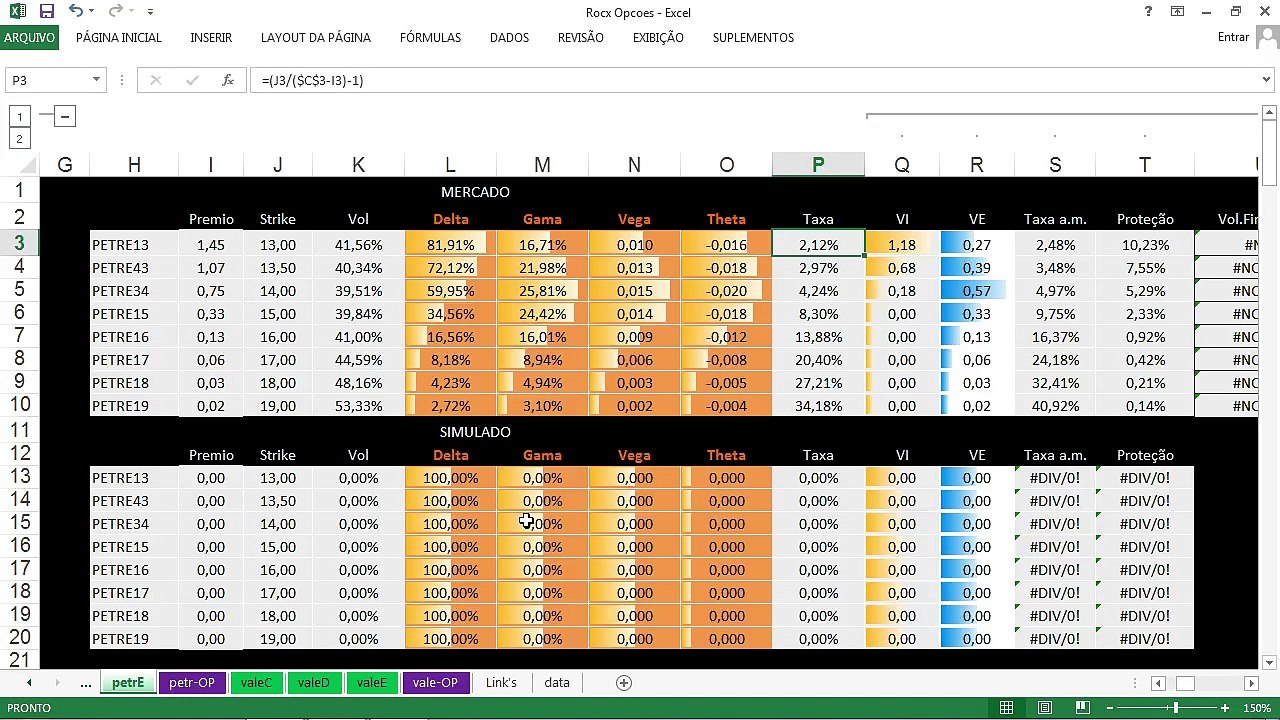Open the Quick Access Toolbar customize dropdown

150,12
